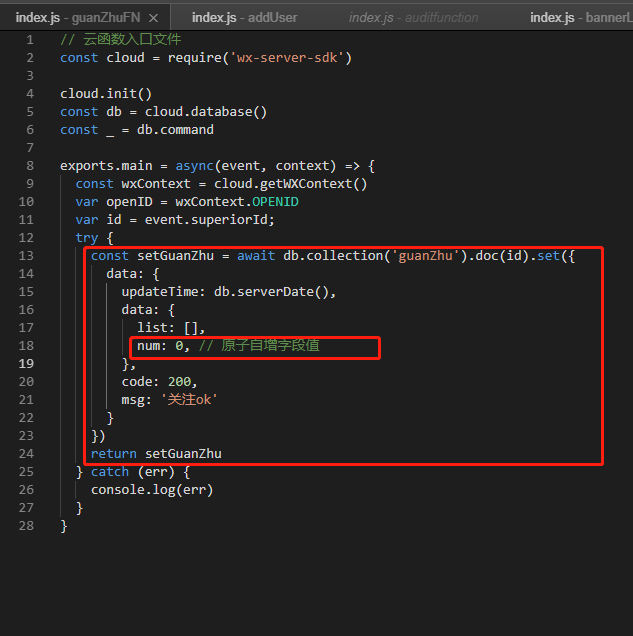Click the 'await' keyword on line 13

pyautogui.click(x=256, y=256)
